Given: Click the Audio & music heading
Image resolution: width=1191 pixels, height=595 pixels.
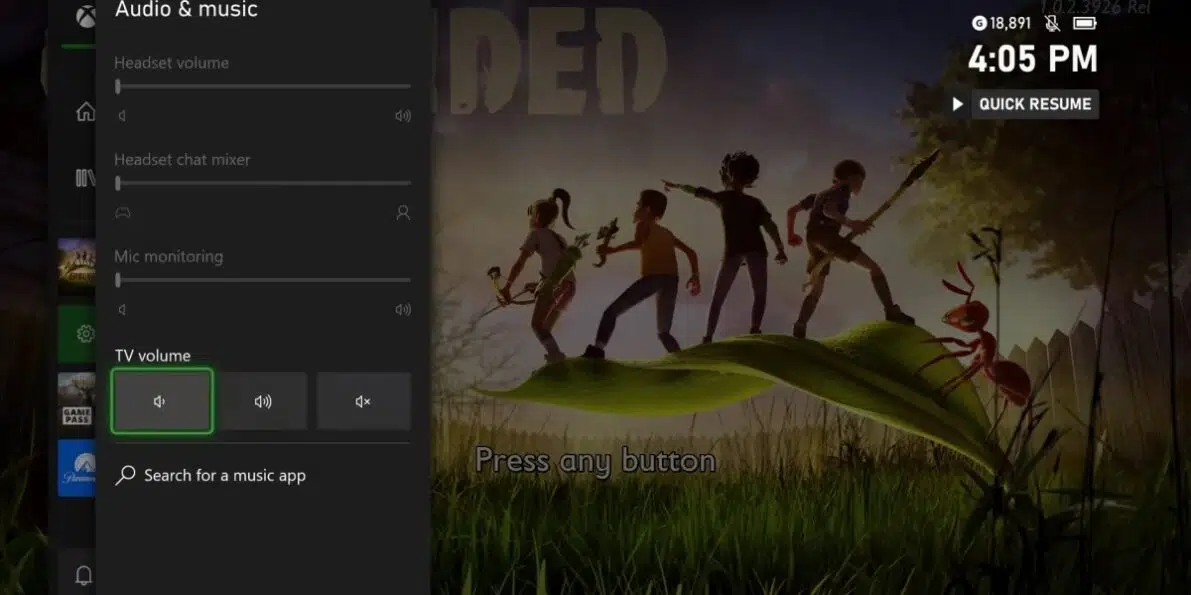Looking at the screenshot, I should coord(186,10).
